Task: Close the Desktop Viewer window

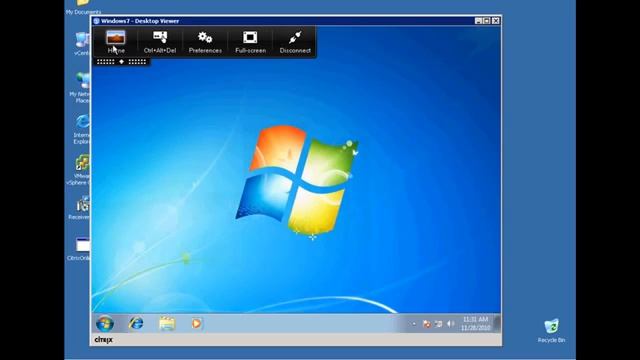Action: tap(496, 21)
